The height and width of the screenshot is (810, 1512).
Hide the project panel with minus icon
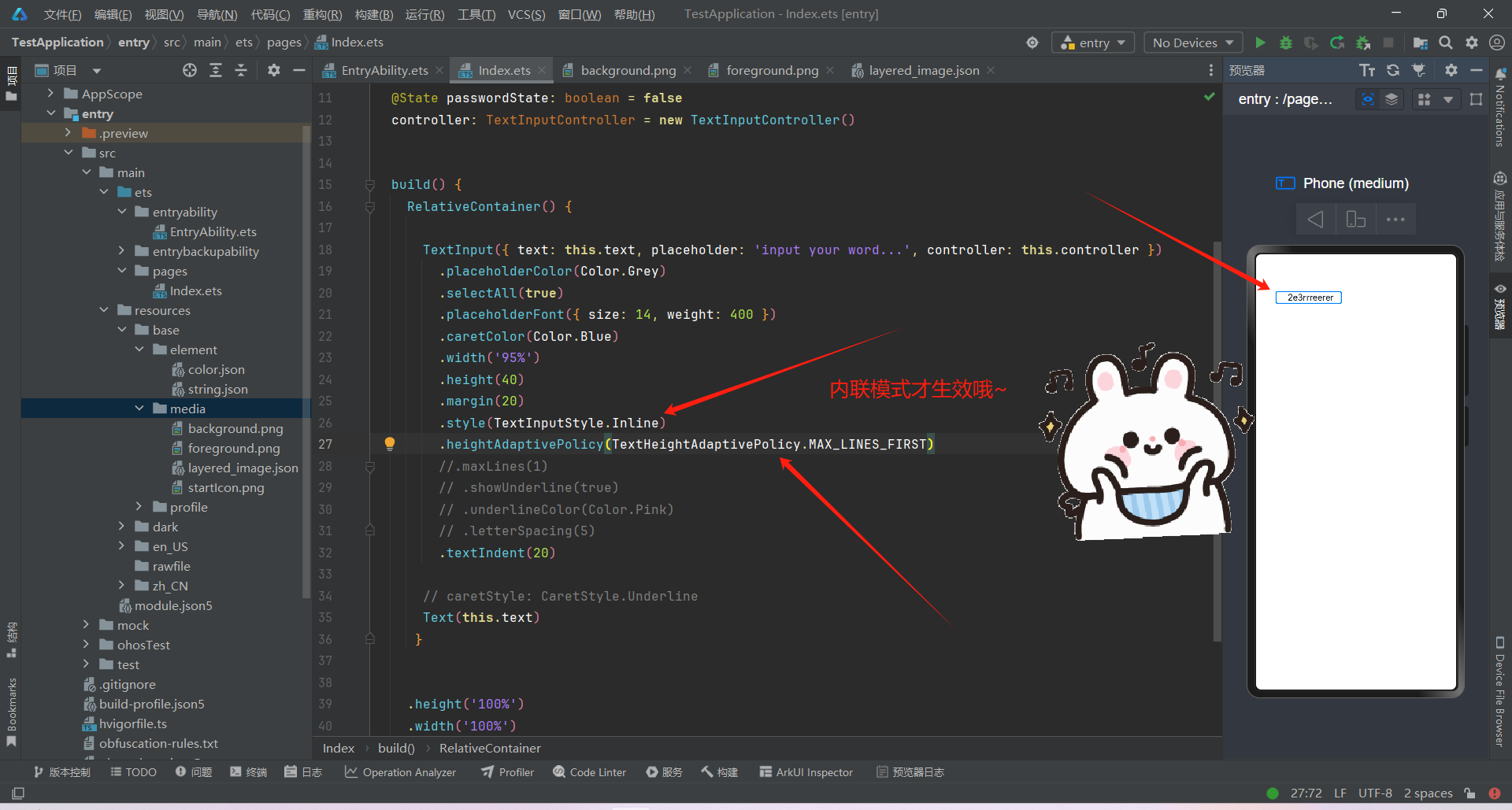(x=299, y=71)
